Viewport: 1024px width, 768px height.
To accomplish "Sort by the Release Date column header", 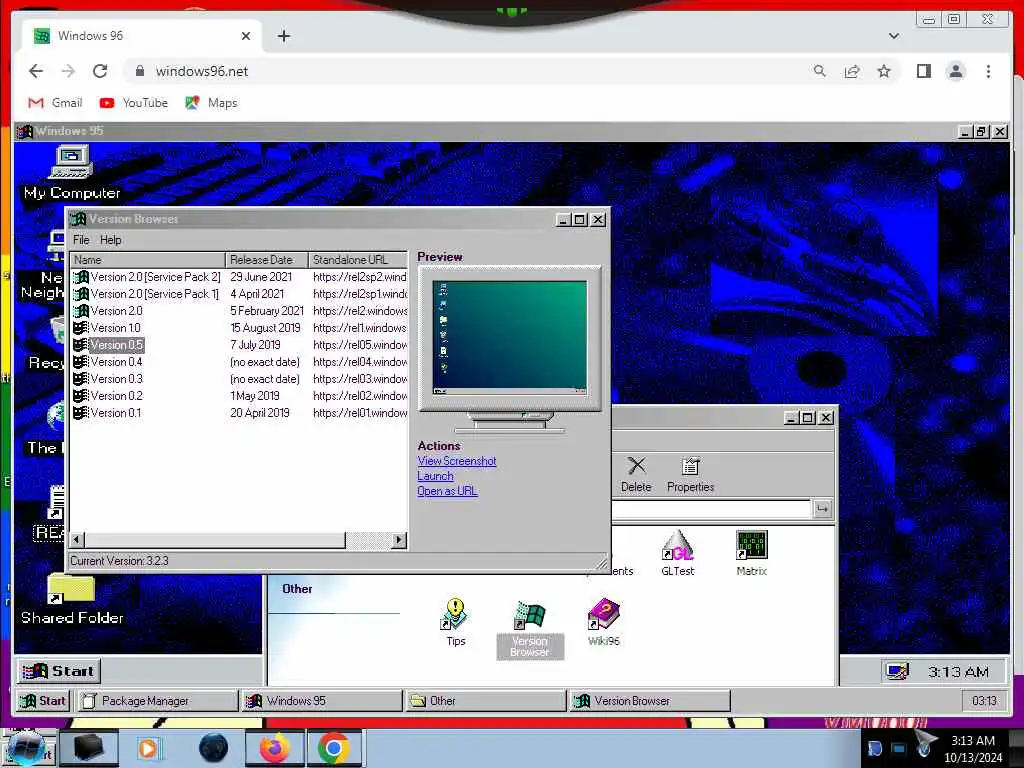I will [266, 259].
